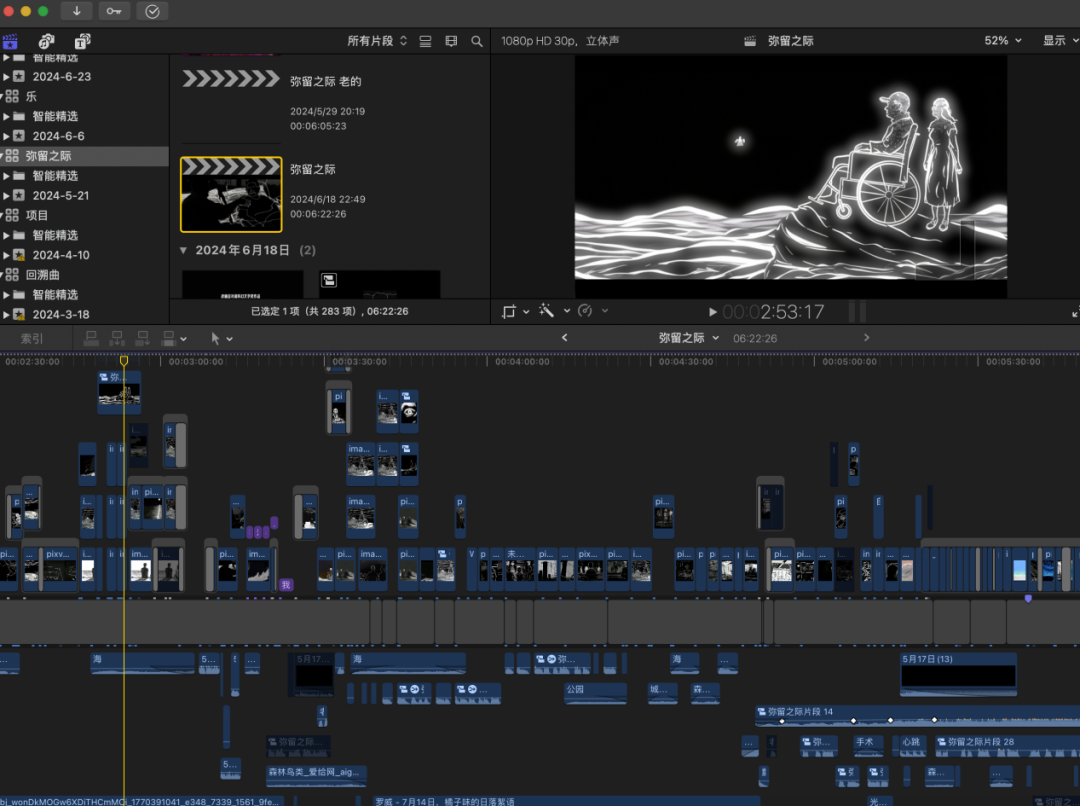The width and height of the screenshot is (1080, 806).
Task: Click the import media arrow icon
Action: pos(76,11)
